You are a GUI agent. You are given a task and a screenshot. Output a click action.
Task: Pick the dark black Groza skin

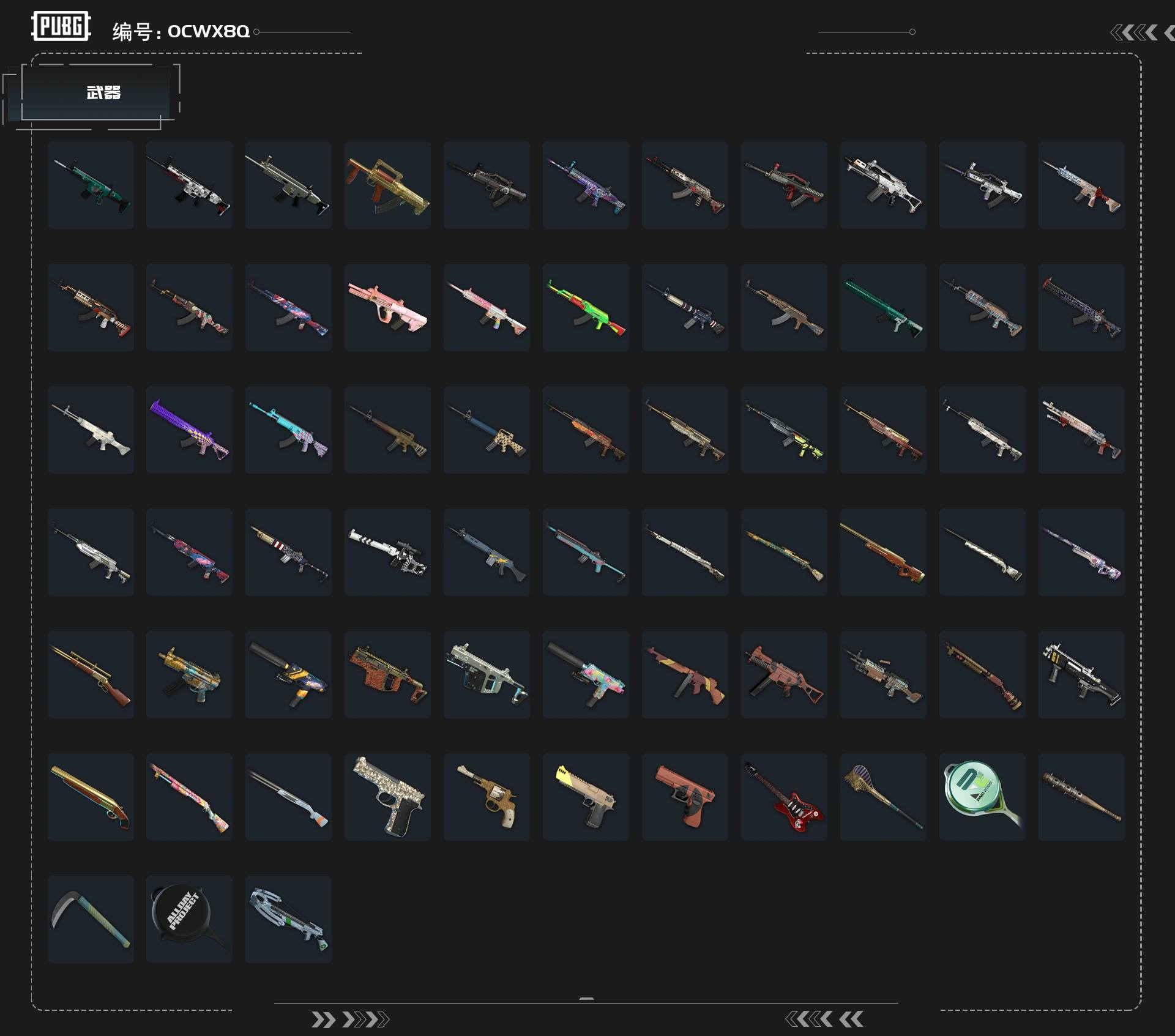(x=487, y=185)
